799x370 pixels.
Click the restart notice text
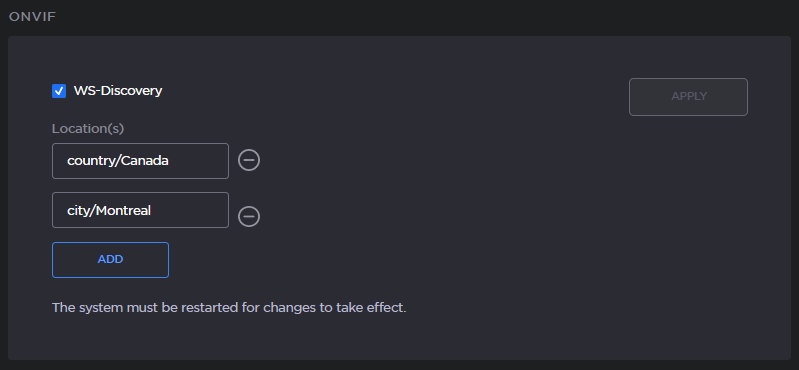pyautogui.click(x=229, y=308)
